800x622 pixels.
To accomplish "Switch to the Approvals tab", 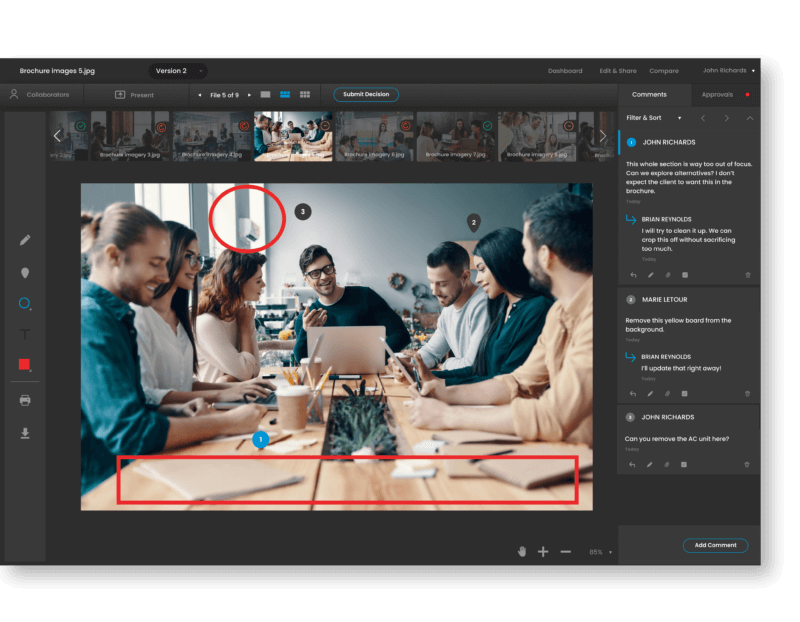I will point(716,95).
